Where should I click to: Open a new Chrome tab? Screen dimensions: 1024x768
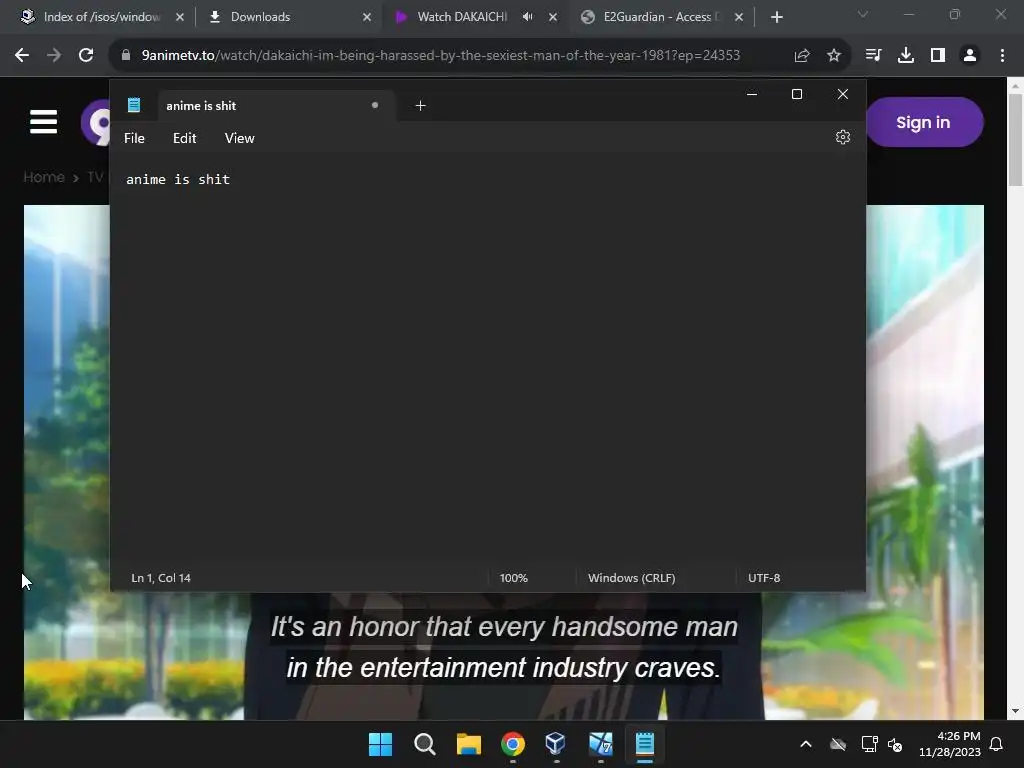[x=776, y=17]
